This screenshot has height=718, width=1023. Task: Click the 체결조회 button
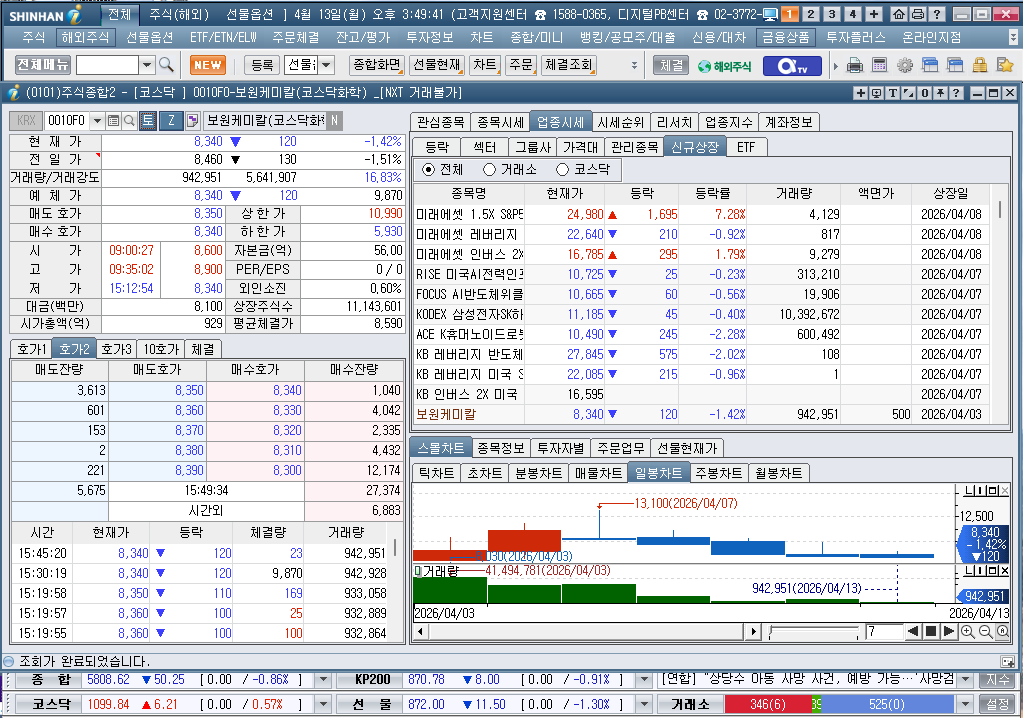click(568, 65)
